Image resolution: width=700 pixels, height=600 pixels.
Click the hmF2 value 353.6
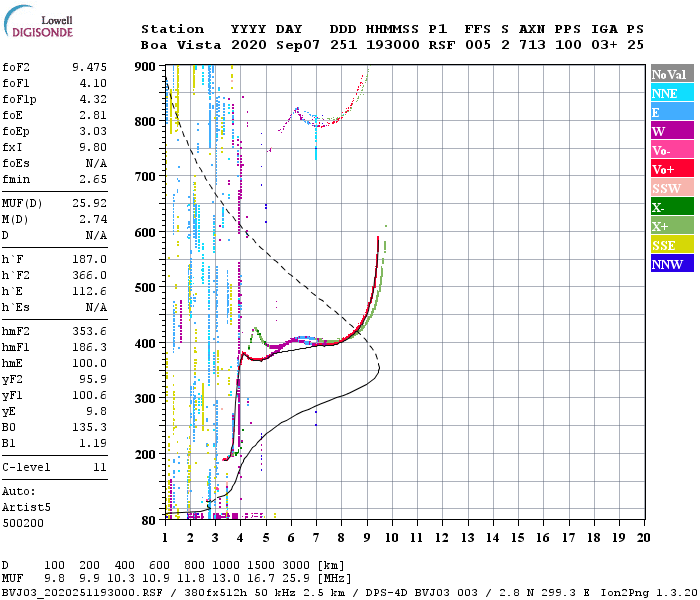[x=89, y=331]
